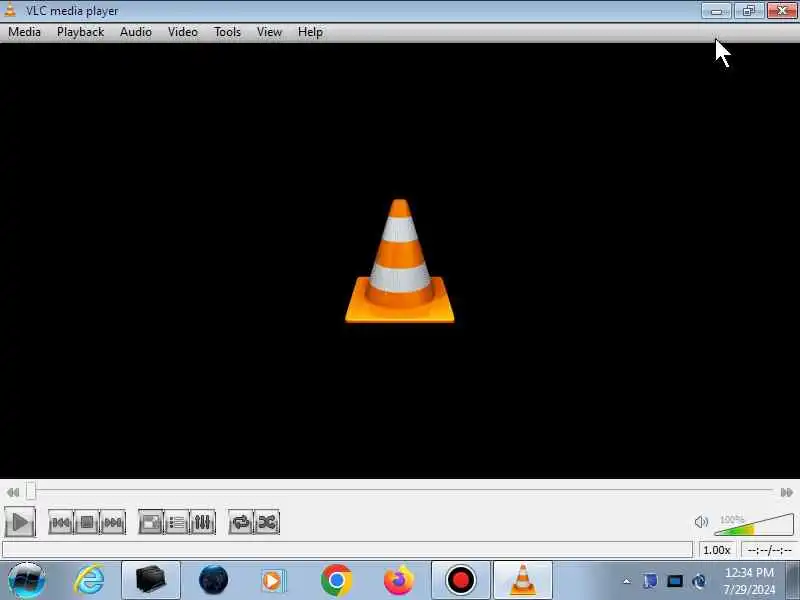Viewport: 800px width, 600px height.
Task: Click the Play button
Action: [x=20, y=522]
